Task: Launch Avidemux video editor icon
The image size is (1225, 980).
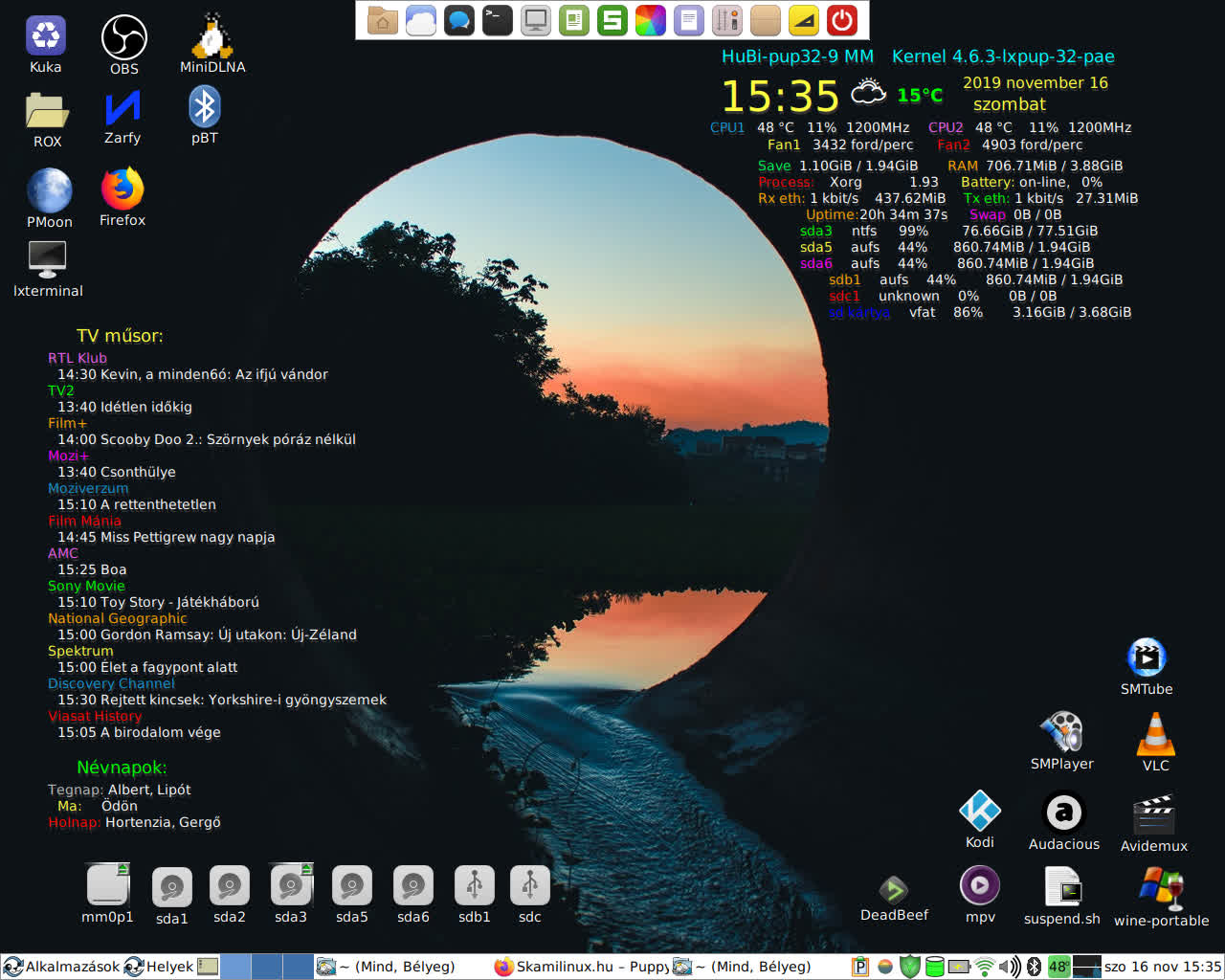Action: (x=1153, y=814)
